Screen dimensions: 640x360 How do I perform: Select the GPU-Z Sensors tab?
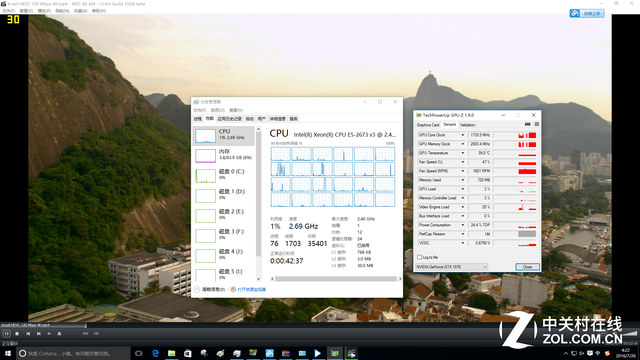click(x=449, y=124)
